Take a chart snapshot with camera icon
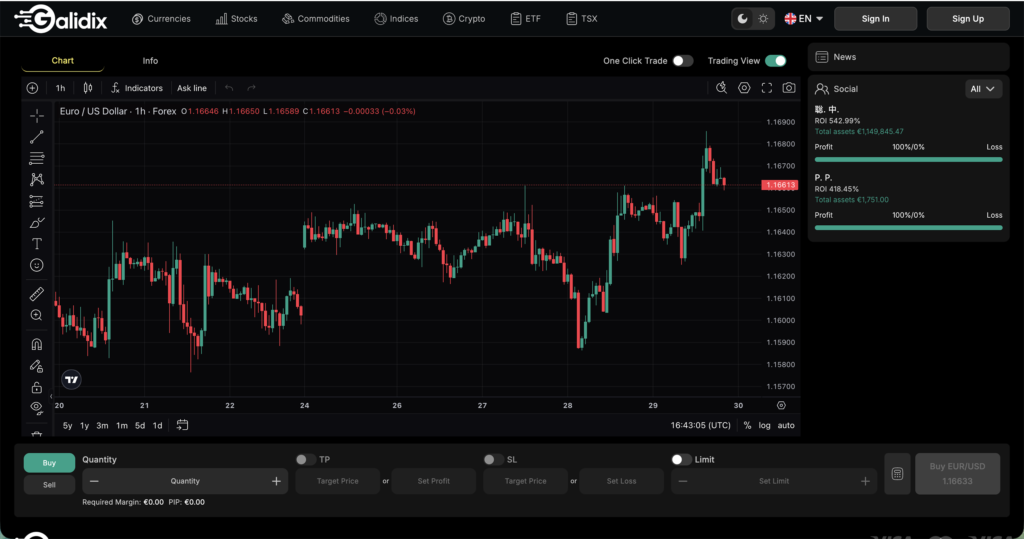 789,88
